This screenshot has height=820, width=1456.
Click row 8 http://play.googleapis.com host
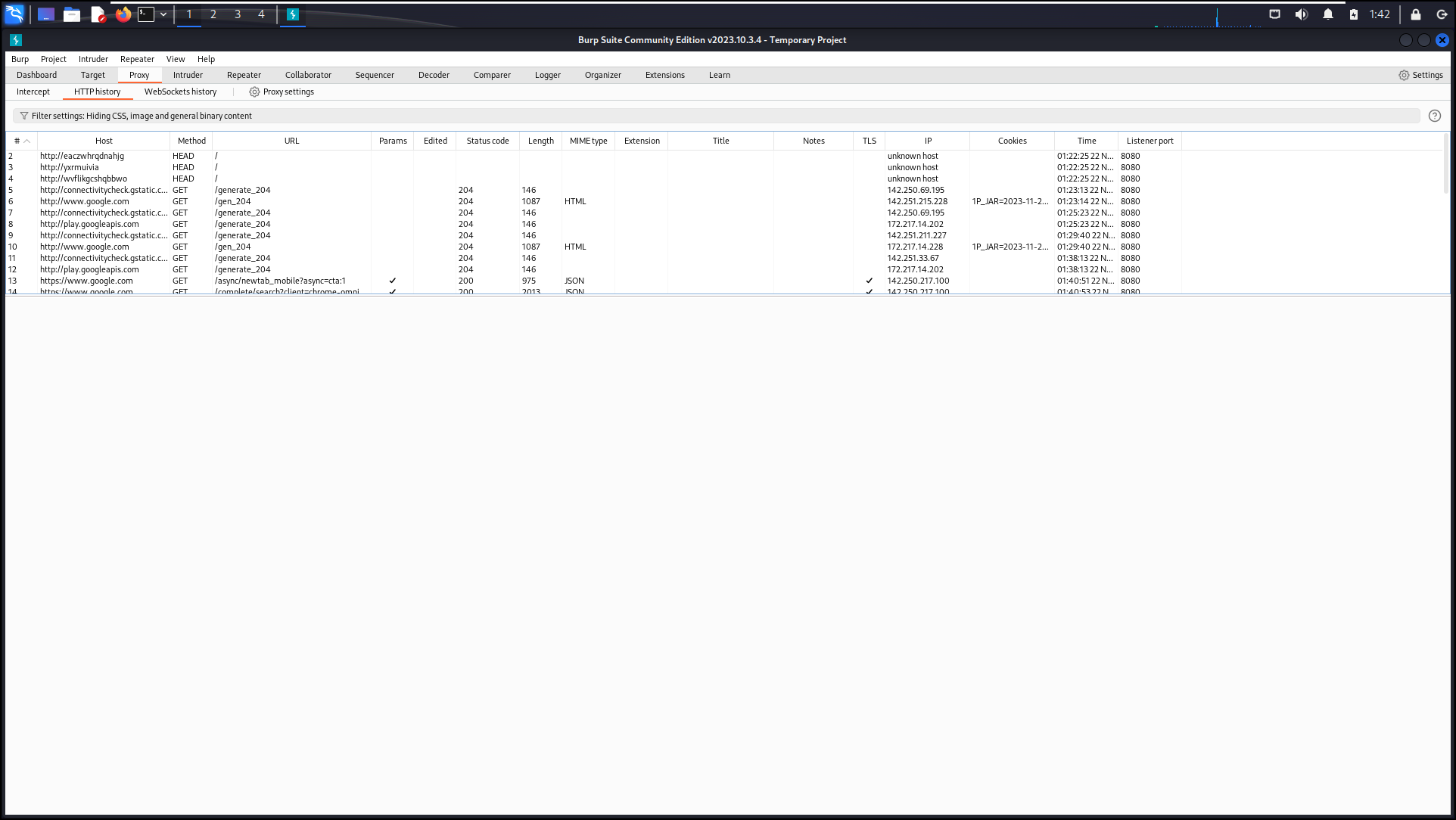coord(89,224)
